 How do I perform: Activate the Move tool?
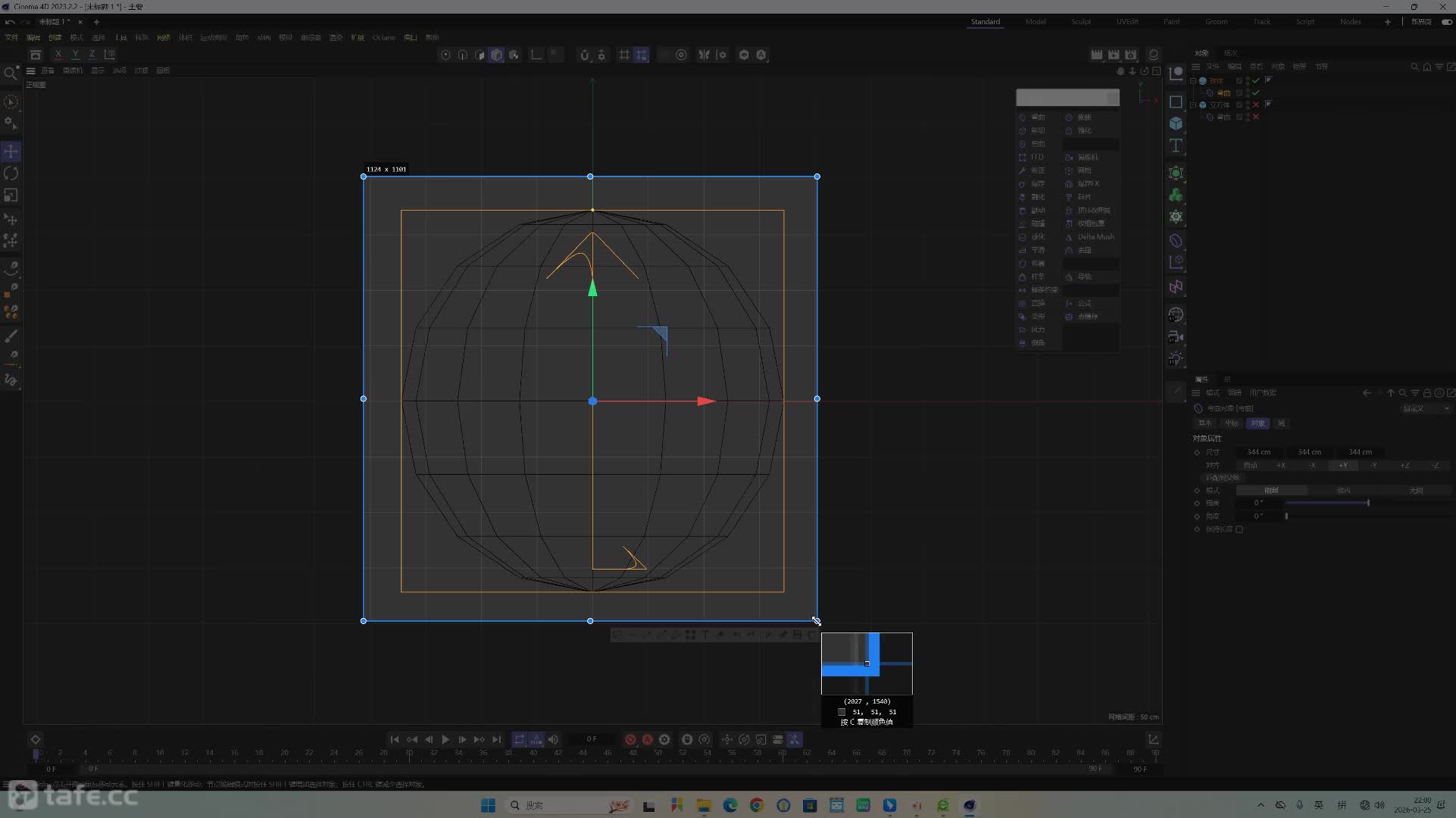11,151
